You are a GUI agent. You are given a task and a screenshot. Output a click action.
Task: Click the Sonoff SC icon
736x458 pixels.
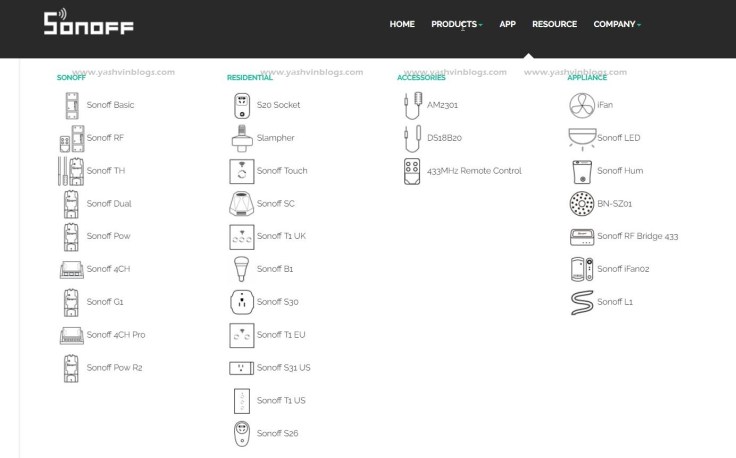point(241,204)
